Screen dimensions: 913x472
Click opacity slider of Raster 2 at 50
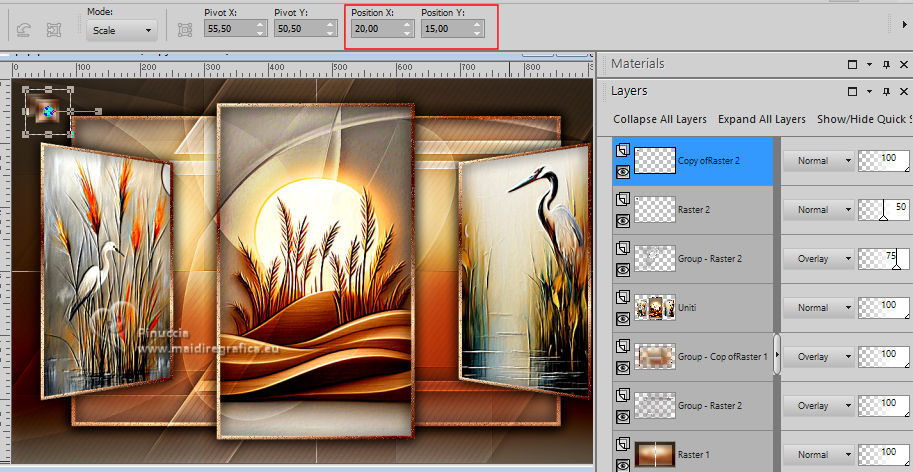[883, 210]
